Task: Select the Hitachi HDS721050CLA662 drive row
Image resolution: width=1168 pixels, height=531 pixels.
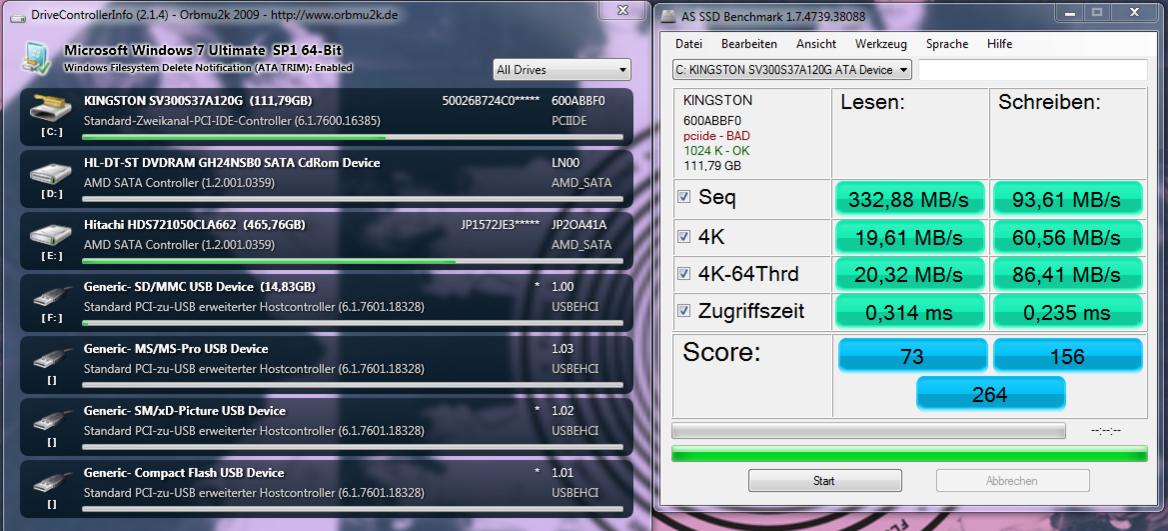Action: 327,241
